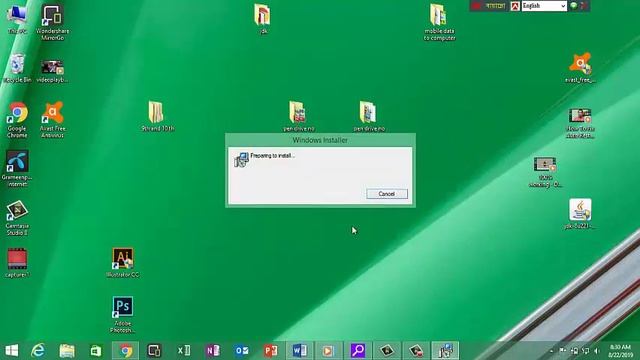Open PowerPoint from the taskbar
Screen dimensions: 640x360
pos(271,351)
